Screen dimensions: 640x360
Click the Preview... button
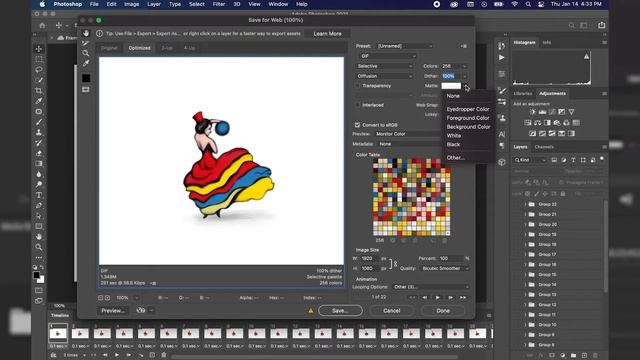coord(113,311)
